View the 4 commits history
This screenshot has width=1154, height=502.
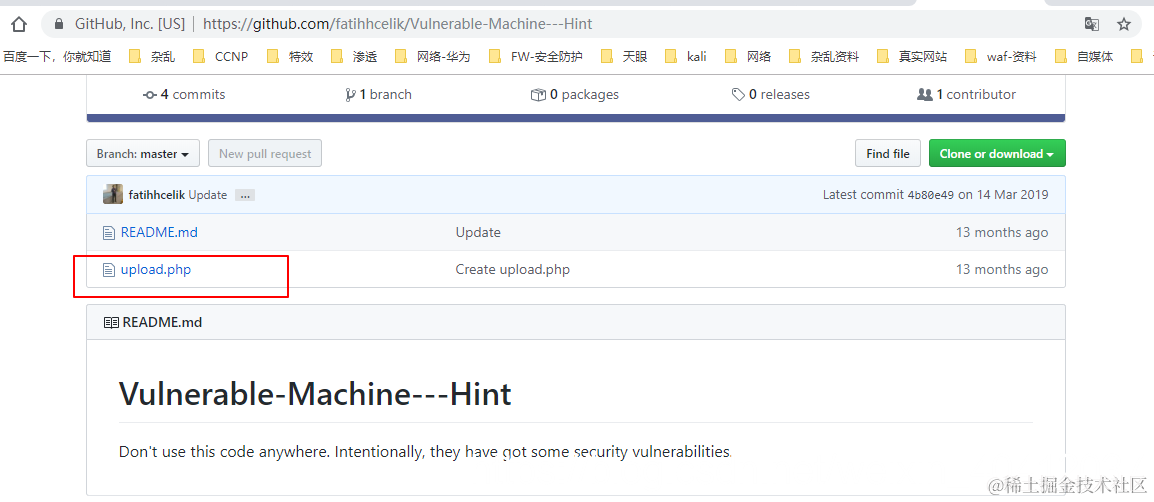point(184,94)
